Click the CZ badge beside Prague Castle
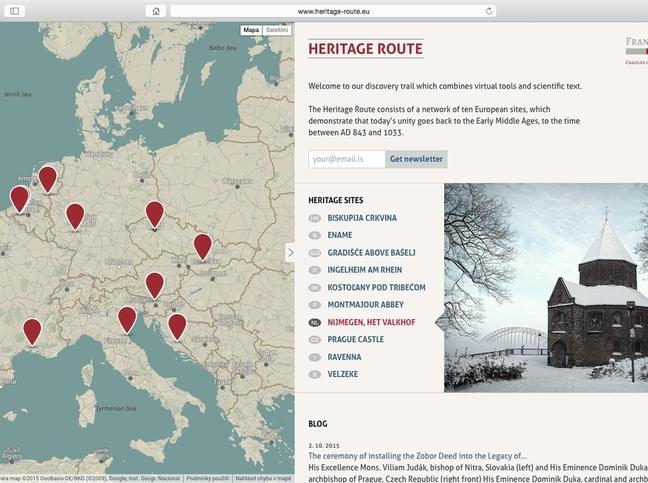This screenshot has width=648, height=483. coord(315,340)
